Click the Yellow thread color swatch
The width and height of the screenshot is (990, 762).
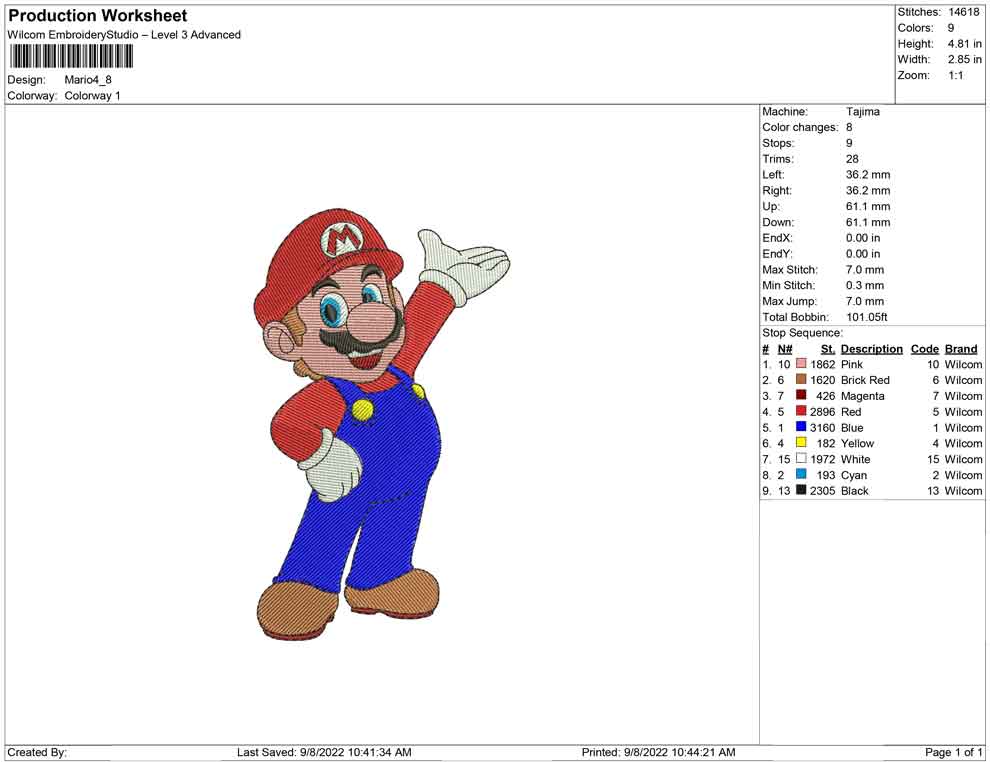coord(801,443)
